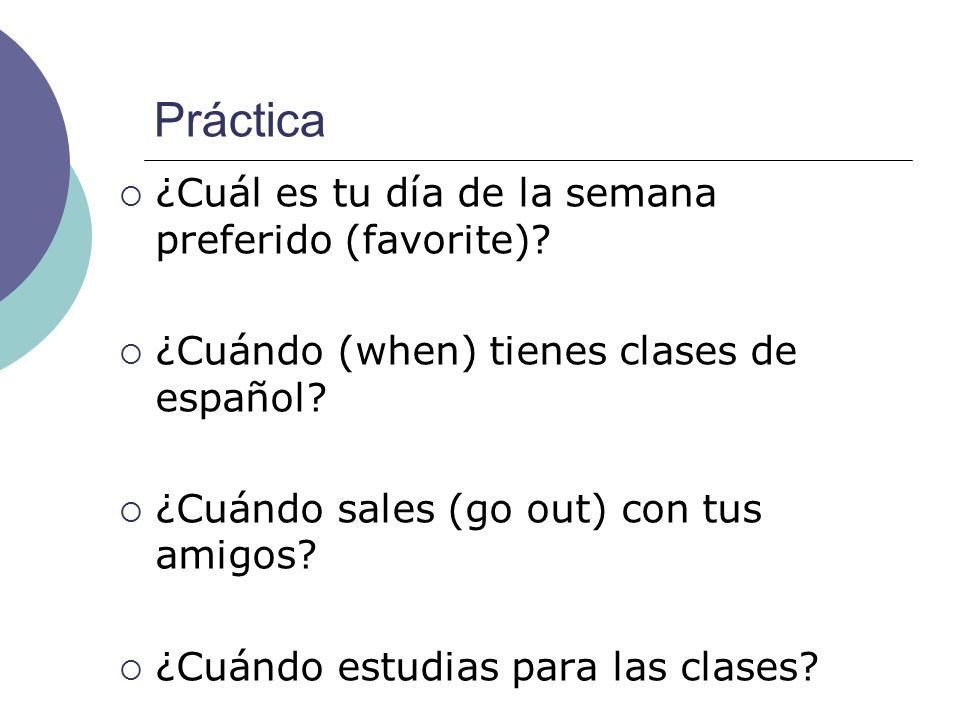Screen dimensions: 960x720
Task: Click '¿Cuándo estudias para las clases?'
Action: coord(487,667)
